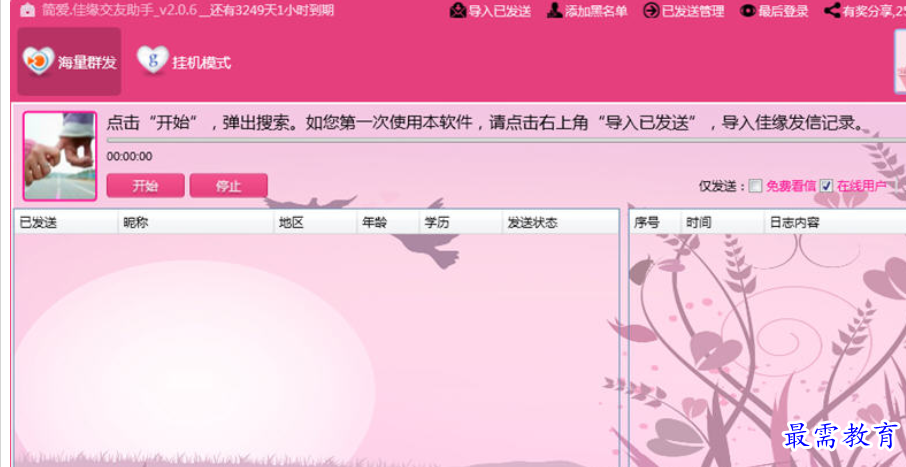Click the 导入已发送 envelope icon
906x467 pixels.
coord(458,10)
